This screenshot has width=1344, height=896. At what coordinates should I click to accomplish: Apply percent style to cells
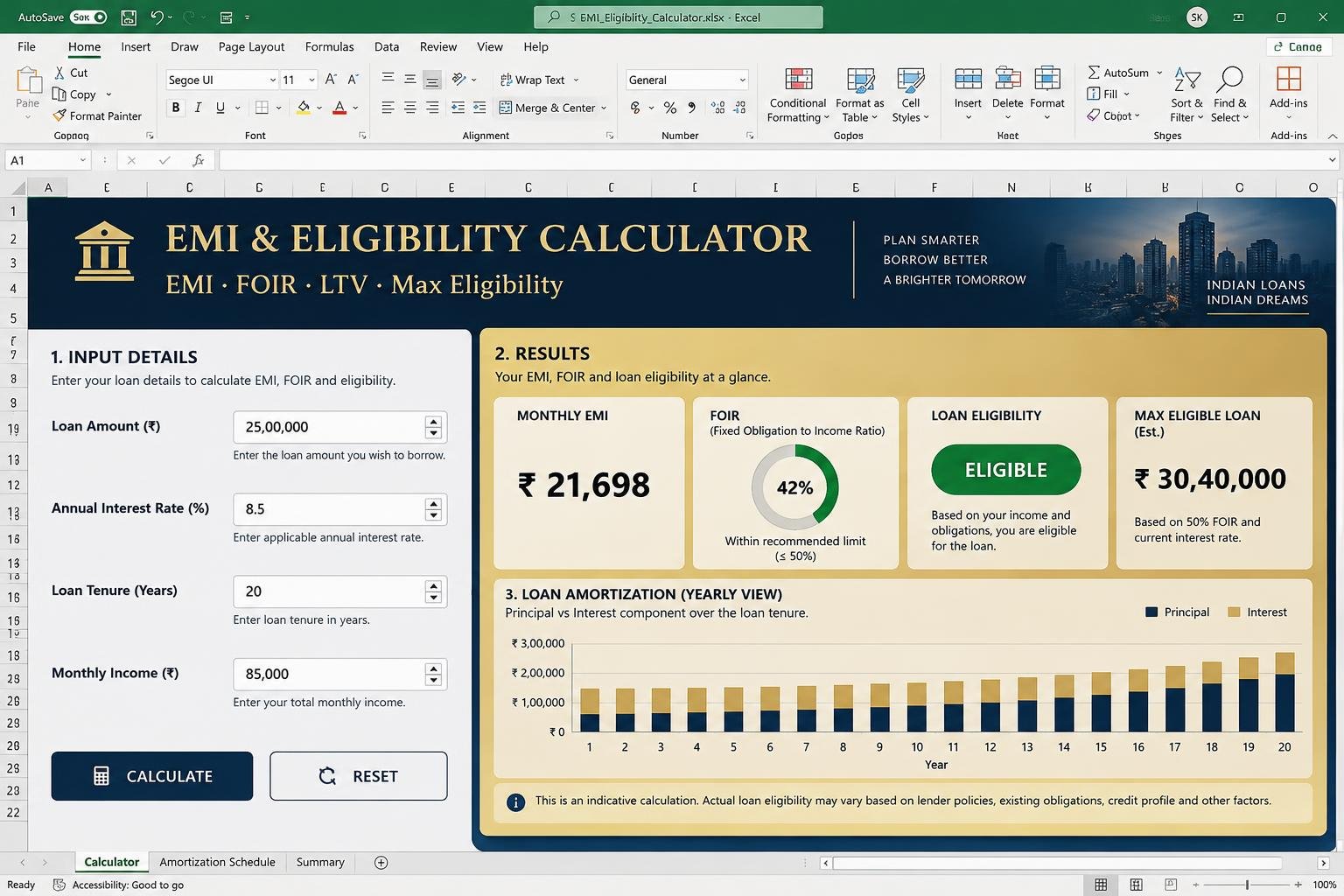coord(670,108)
